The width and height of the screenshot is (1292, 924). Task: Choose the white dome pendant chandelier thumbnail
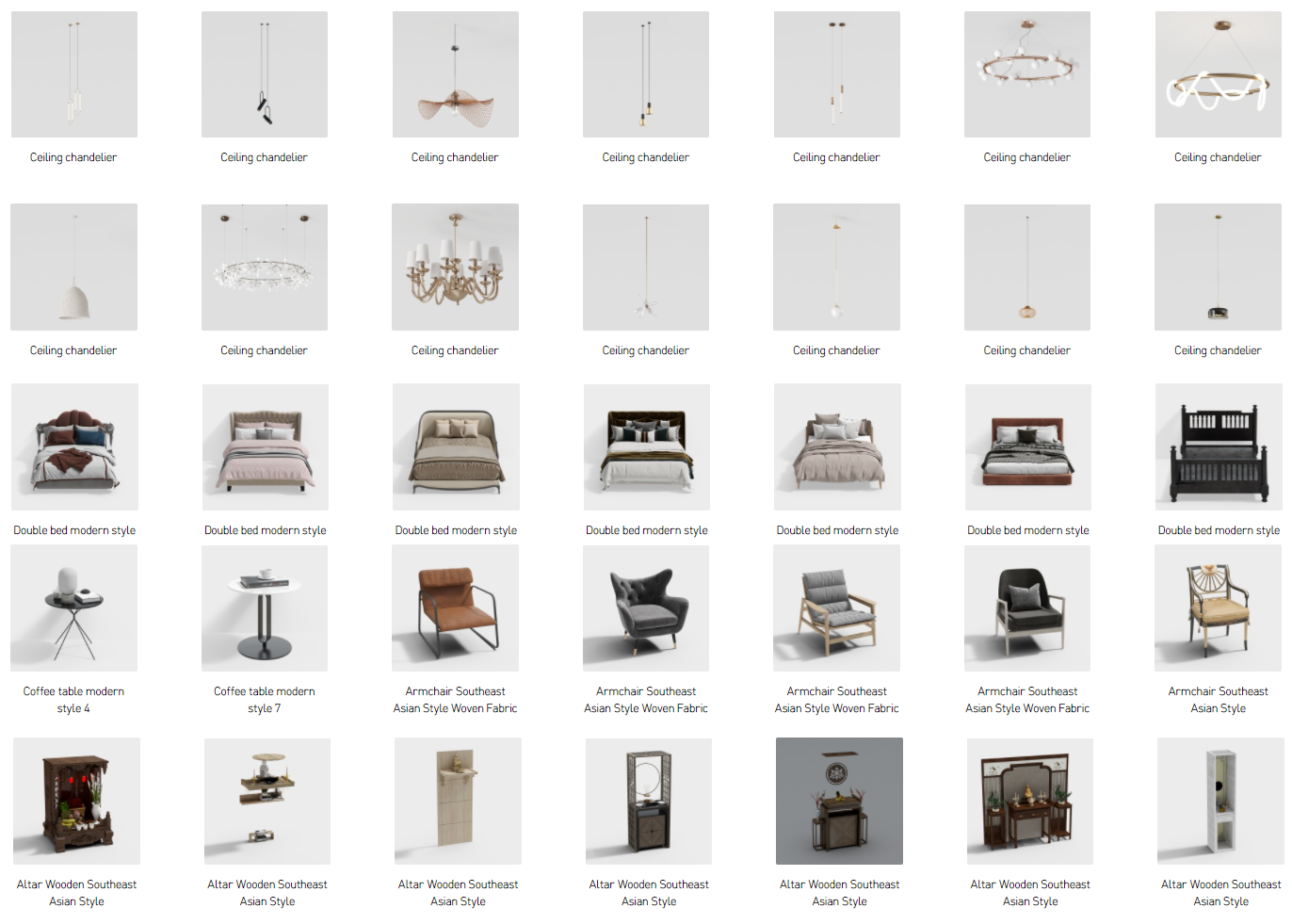pyautogui.click(x=73, y=267)
